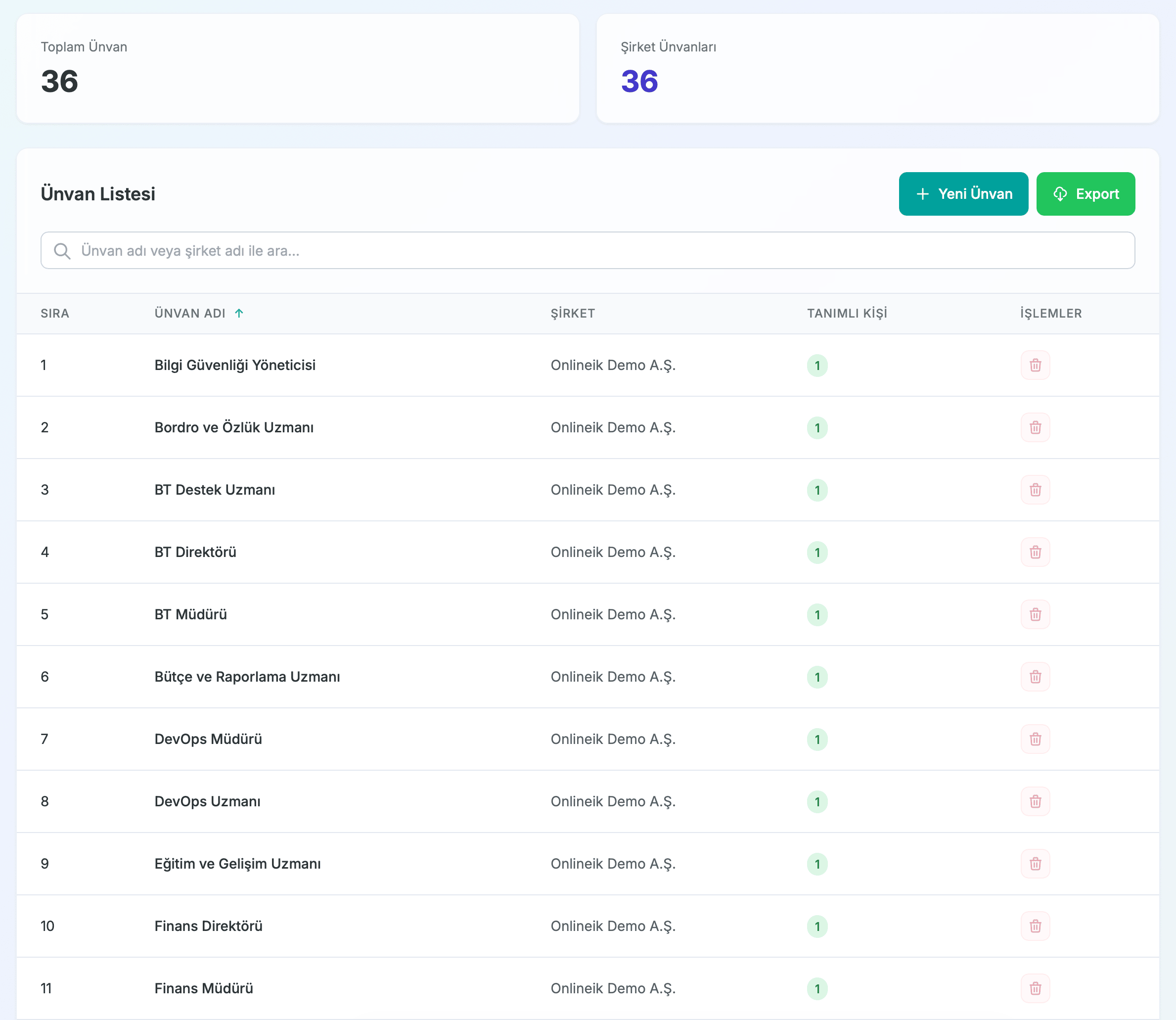The height and width of the screenshot is (1020, 1176).
Task: Click the search magnifier icon
Action: point(62,251)
